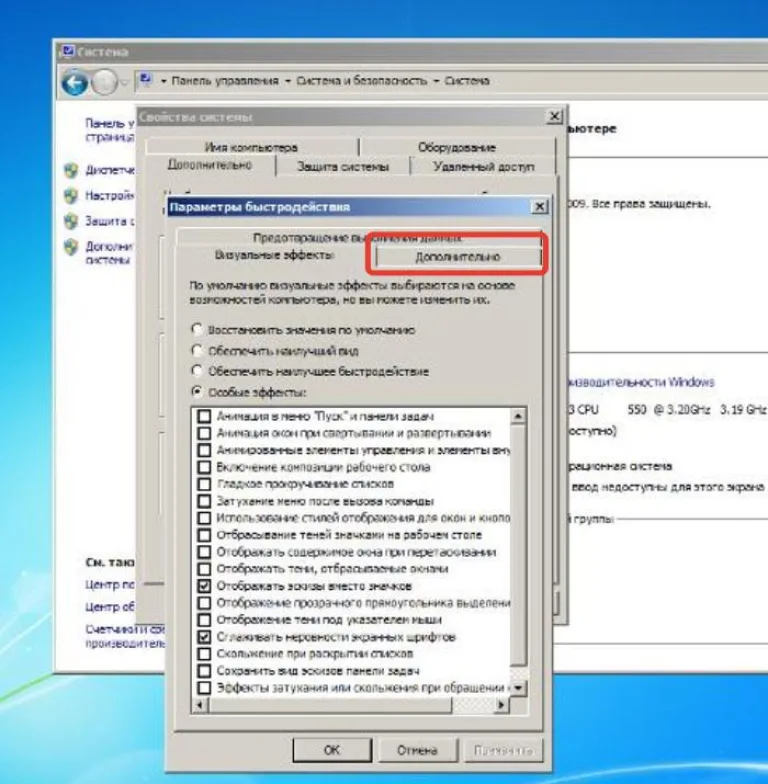Click effects list scroll down arrow
This screenshot has height=784, width=768.
pos(518,688)
